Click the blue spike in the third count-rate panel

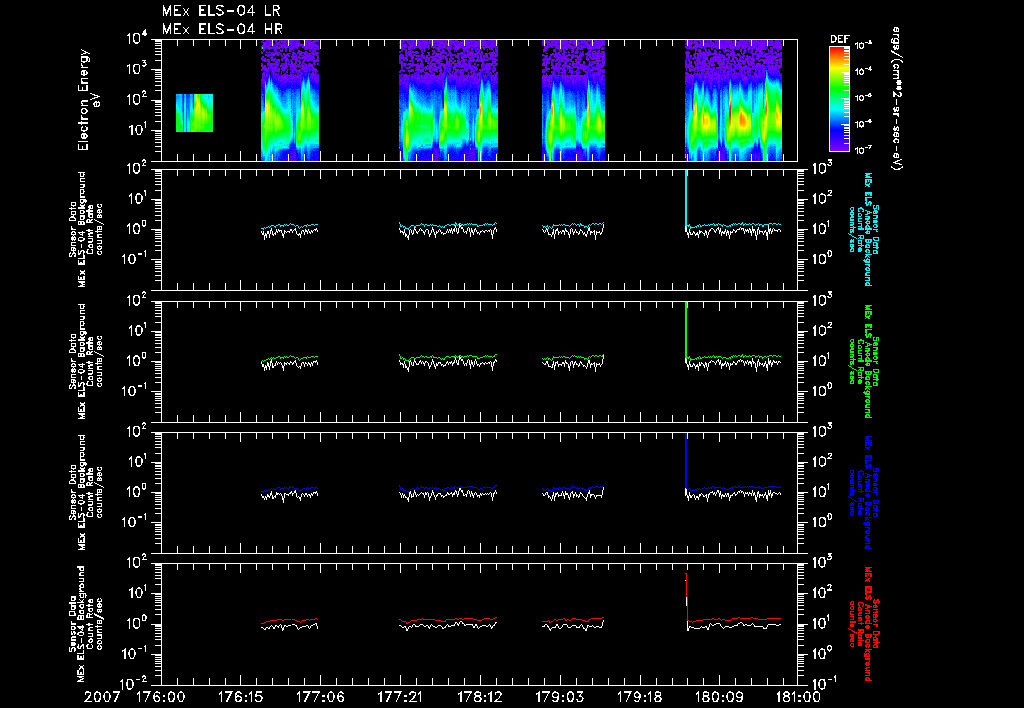click(x=686, y=460)
